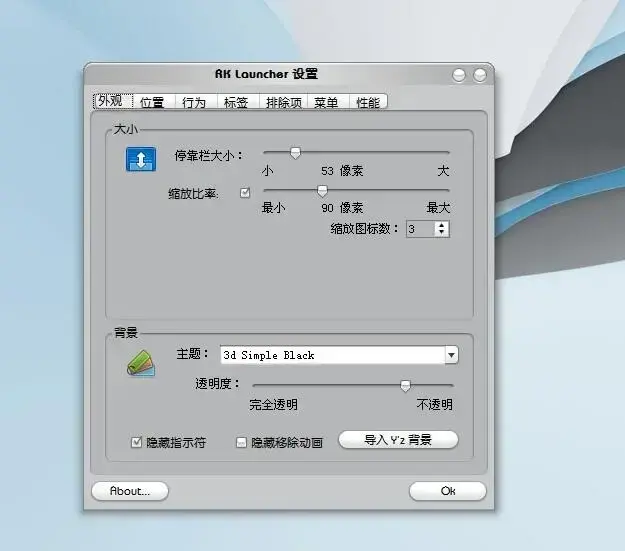Viewport: 625px width, 551px height.
Task: Decrease 缩放图标数 with the down arrow
Action: point(442,232)
